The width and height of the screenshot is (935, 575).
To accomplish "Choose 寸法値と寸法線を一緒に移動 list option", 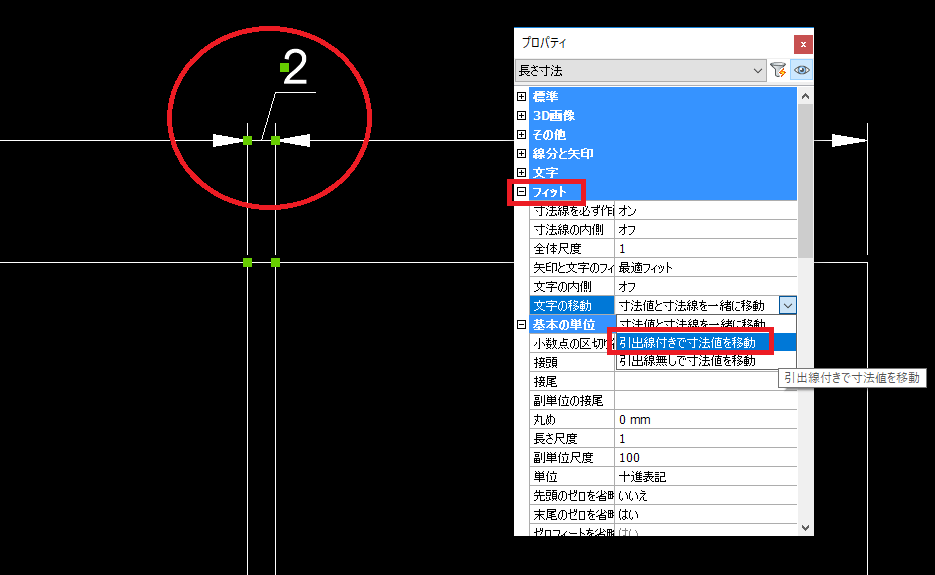I will pyautogui.click(x=706, y=324).
